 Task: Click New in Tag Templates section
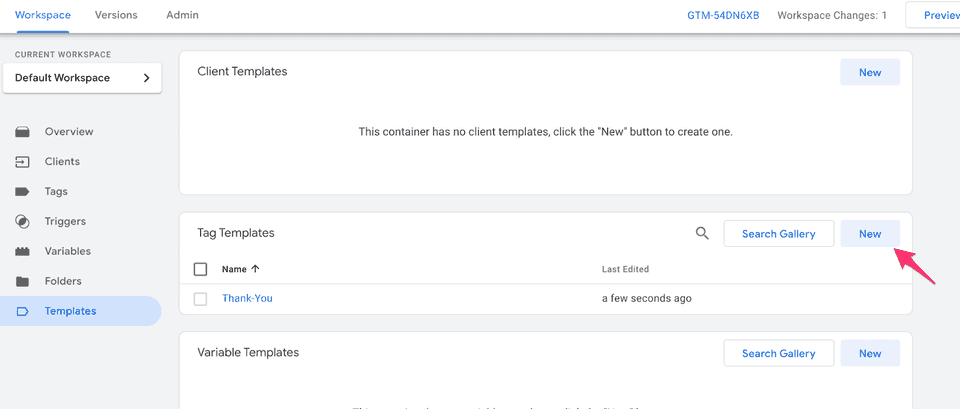tap(869, 234)
